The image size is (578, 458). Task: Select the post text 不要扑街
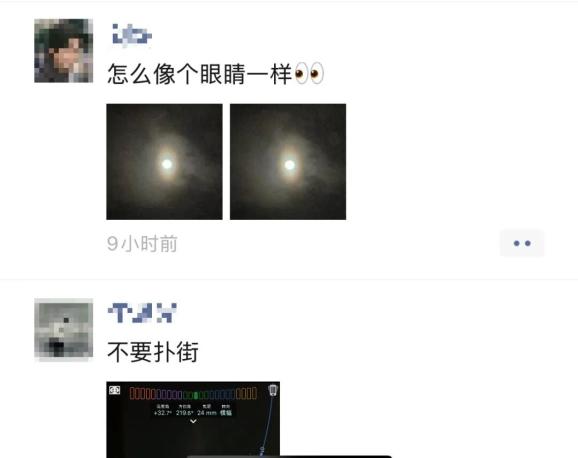(x=153, y=352)
